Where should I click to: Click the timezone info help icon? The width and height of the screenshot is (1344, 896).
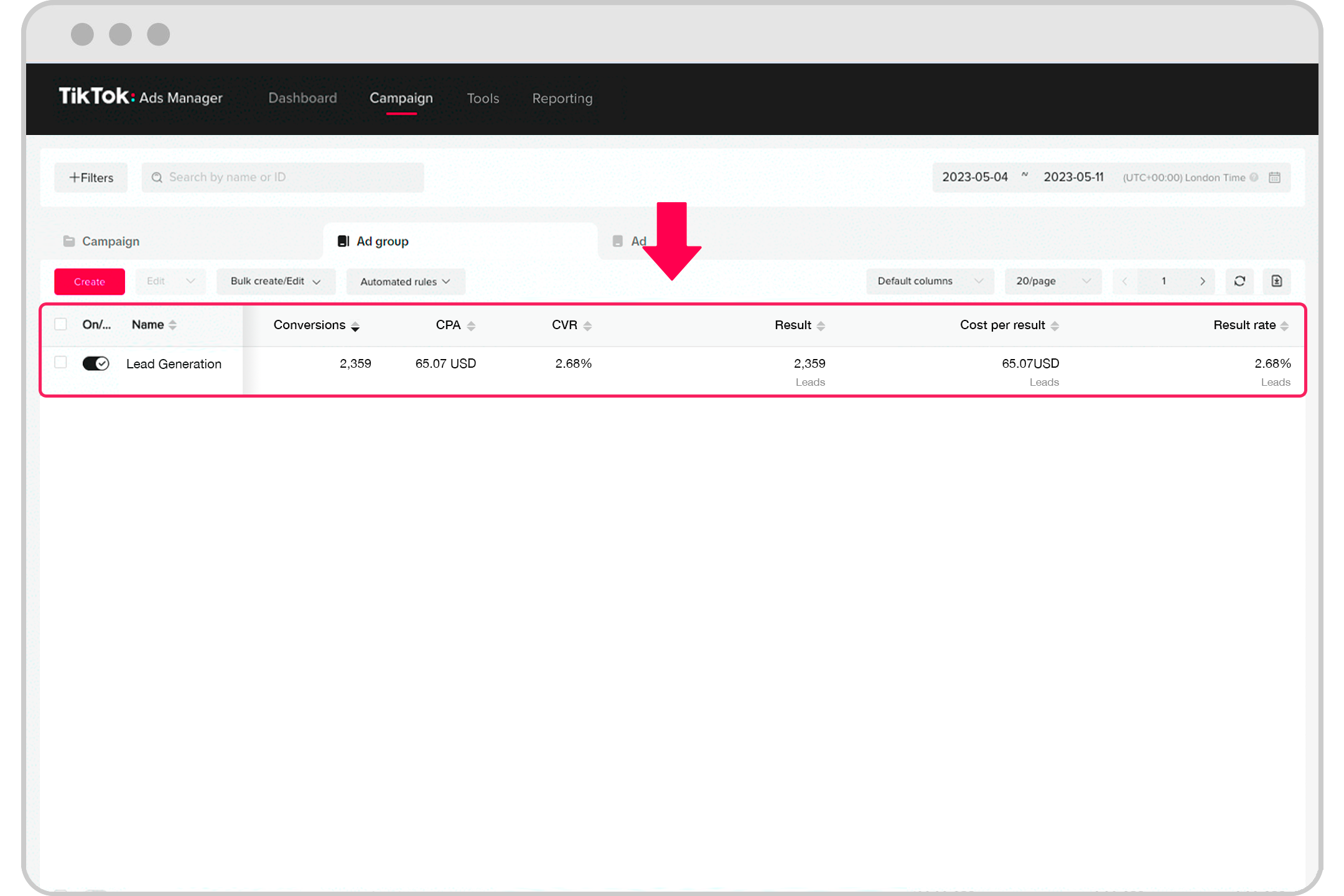click(1254, 177)
